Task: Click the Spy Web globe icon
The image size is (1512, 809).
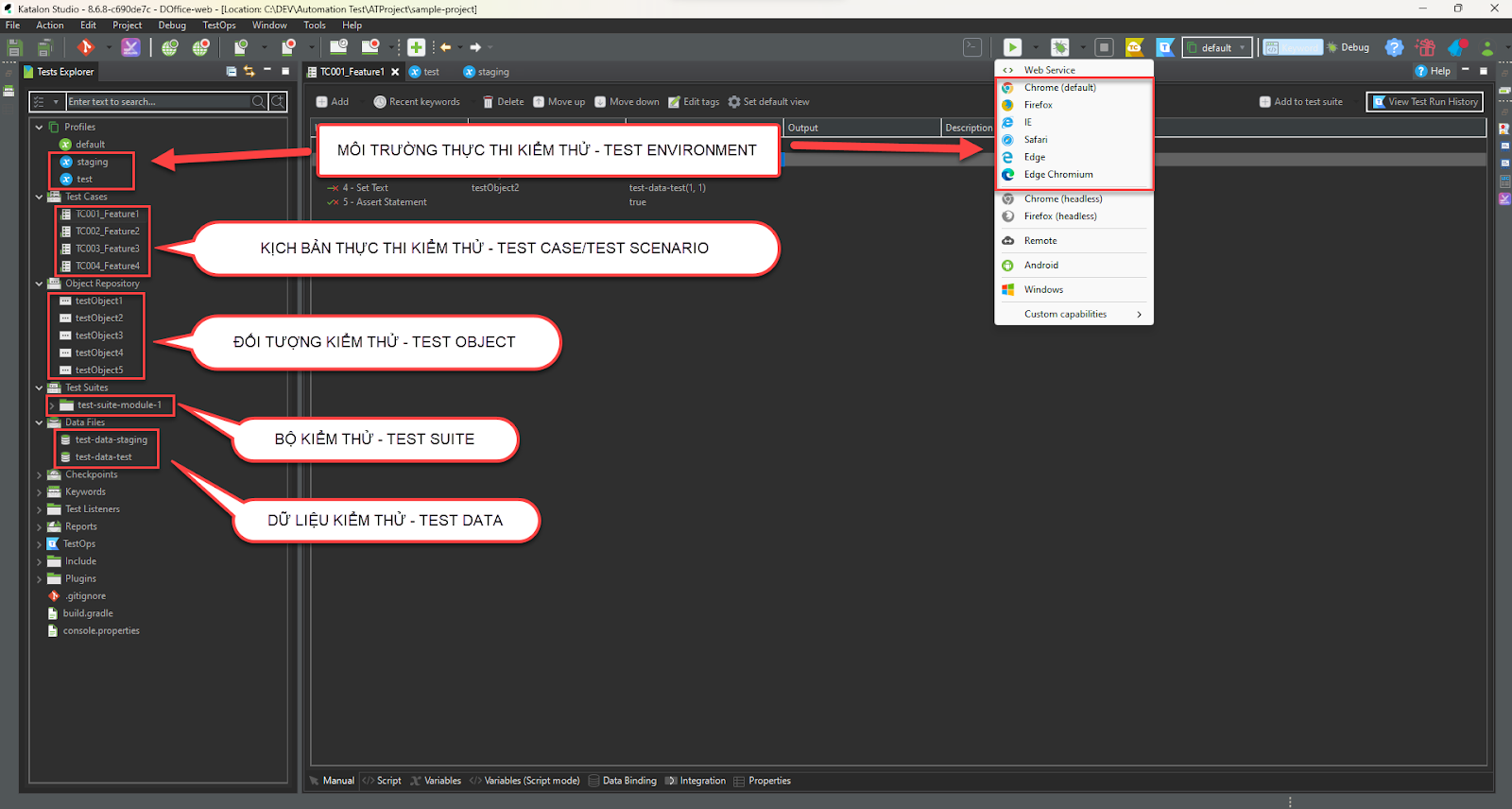Action: (170, 47)
